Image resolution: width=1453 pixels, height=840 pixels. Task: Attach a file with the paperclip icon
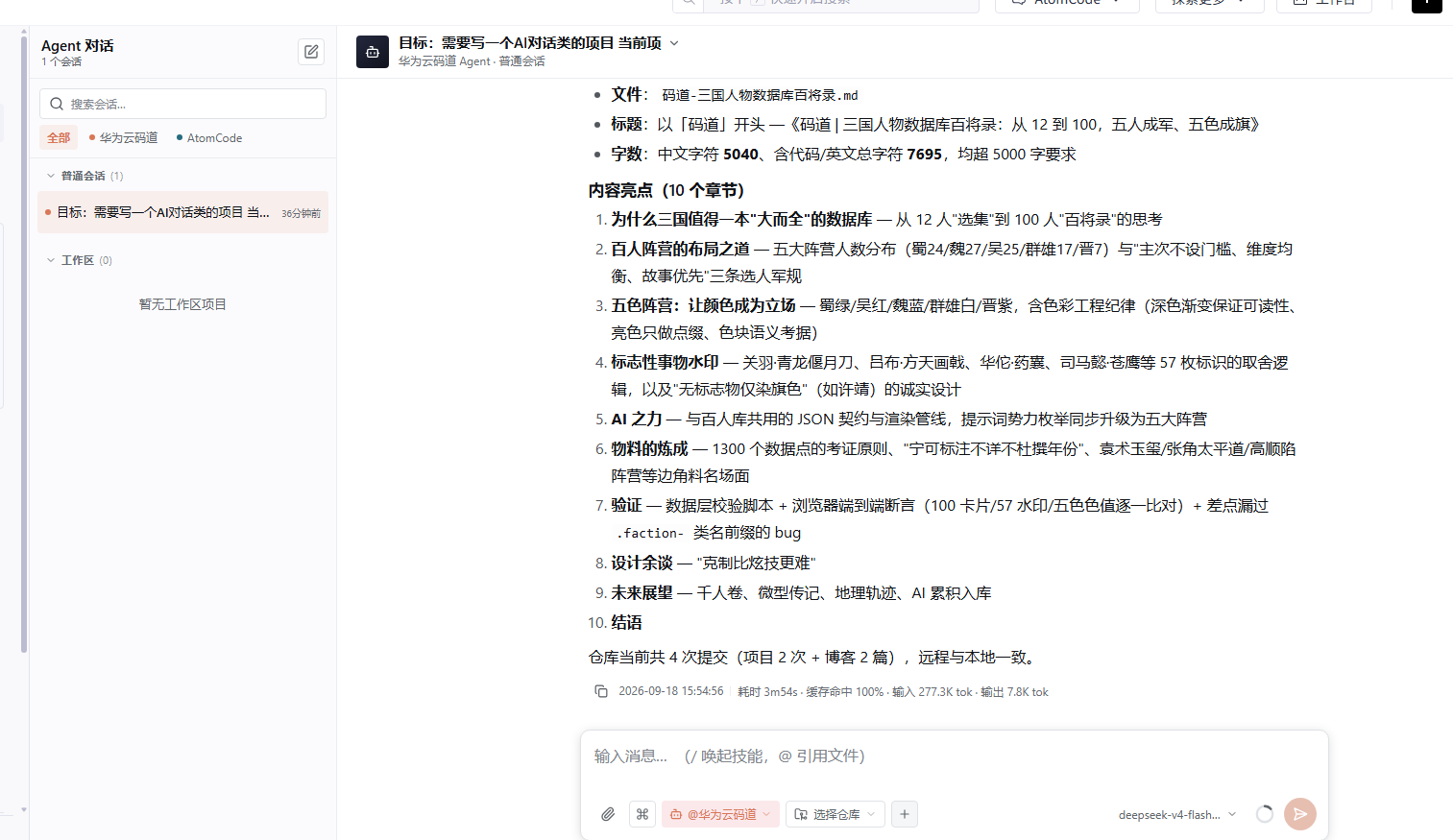point(608,814)
